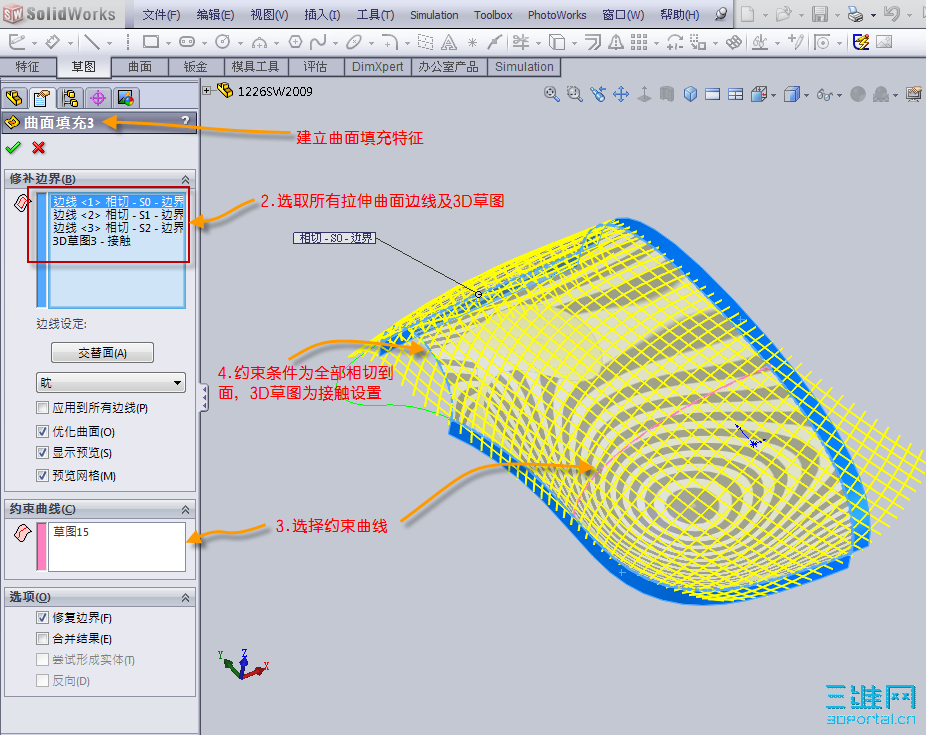Open the edge curvature control dropdown
Viewport: 926px width, 735px height.
pos(111,383)
